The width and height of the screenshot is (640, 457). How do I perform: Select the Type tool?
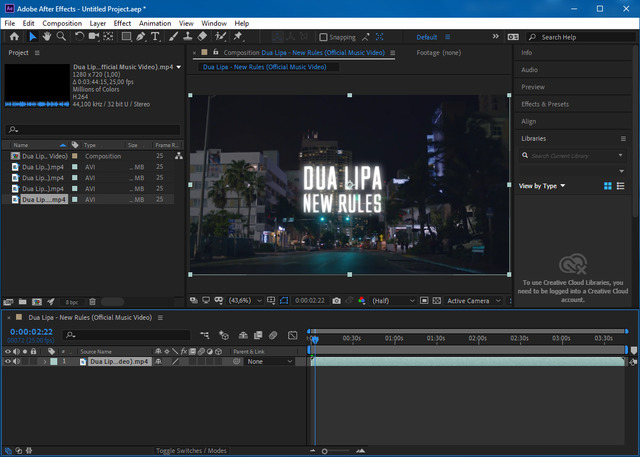click(x=157, y=37)
